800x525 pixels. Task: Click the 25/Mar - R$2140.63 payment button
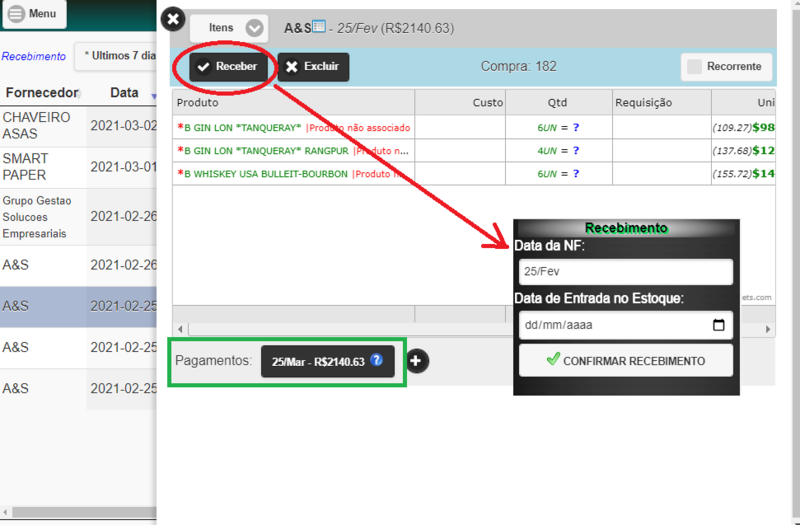pos(328,361)
